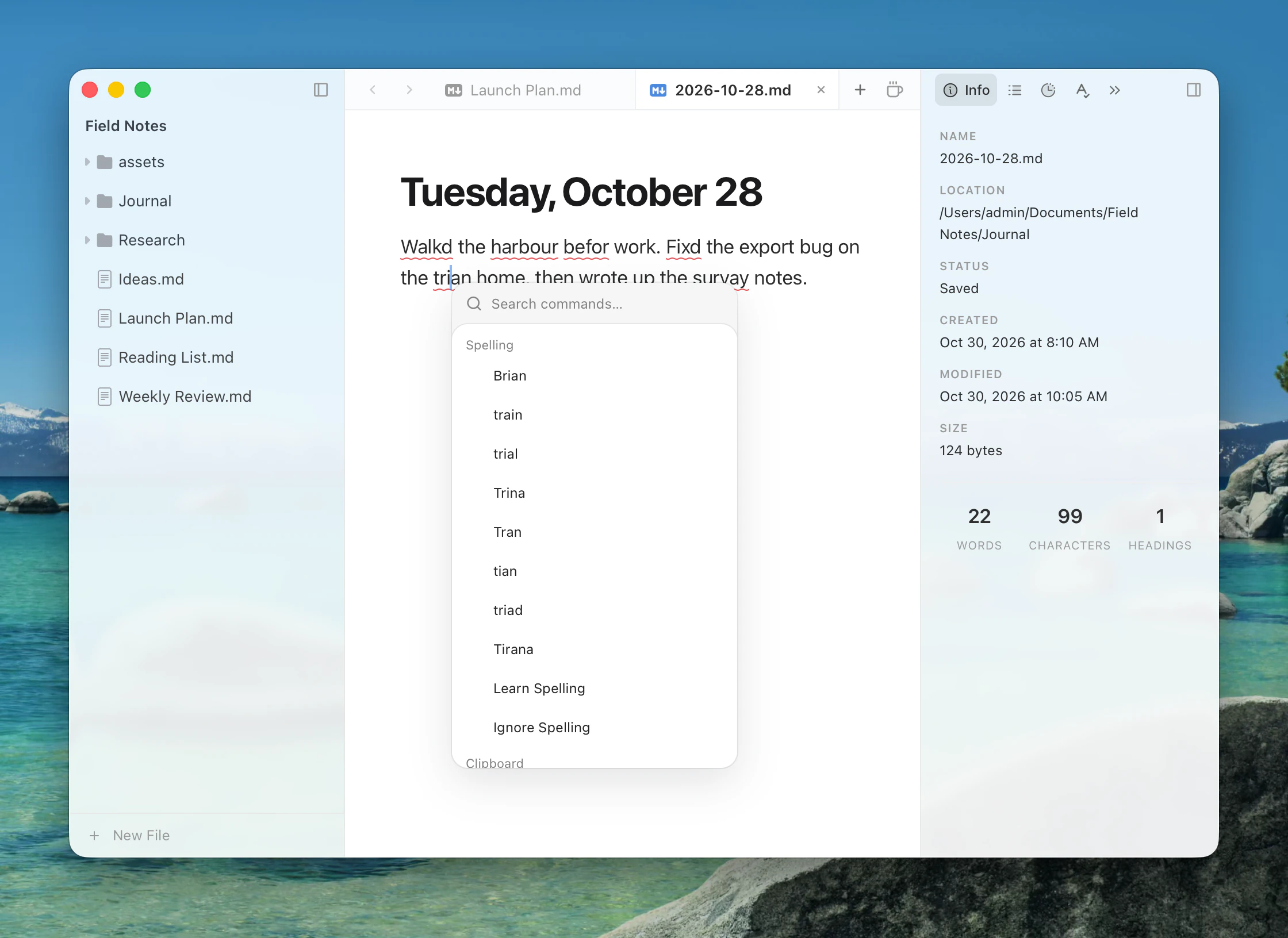Image resolution: width=1288 pixels, height=938 pixels.
Task: Select the Info inspector tab
Action: point(966,90)
